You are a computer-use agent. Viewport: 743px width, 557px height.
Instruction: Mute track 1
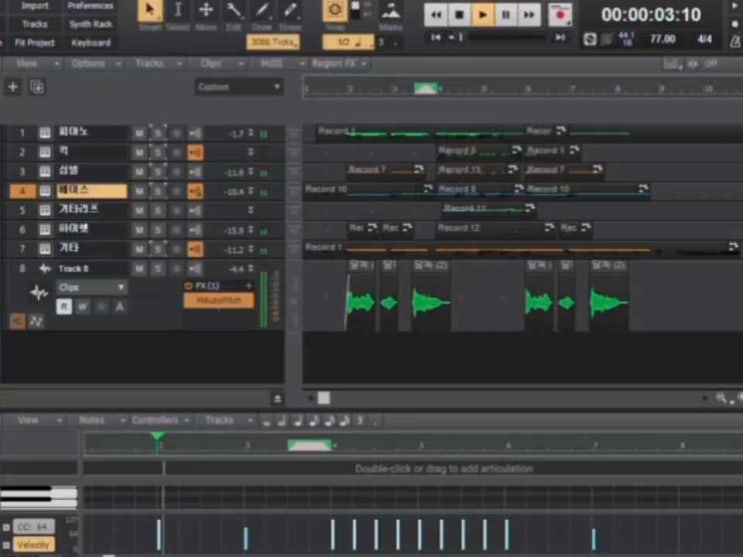tap(140, 133)
